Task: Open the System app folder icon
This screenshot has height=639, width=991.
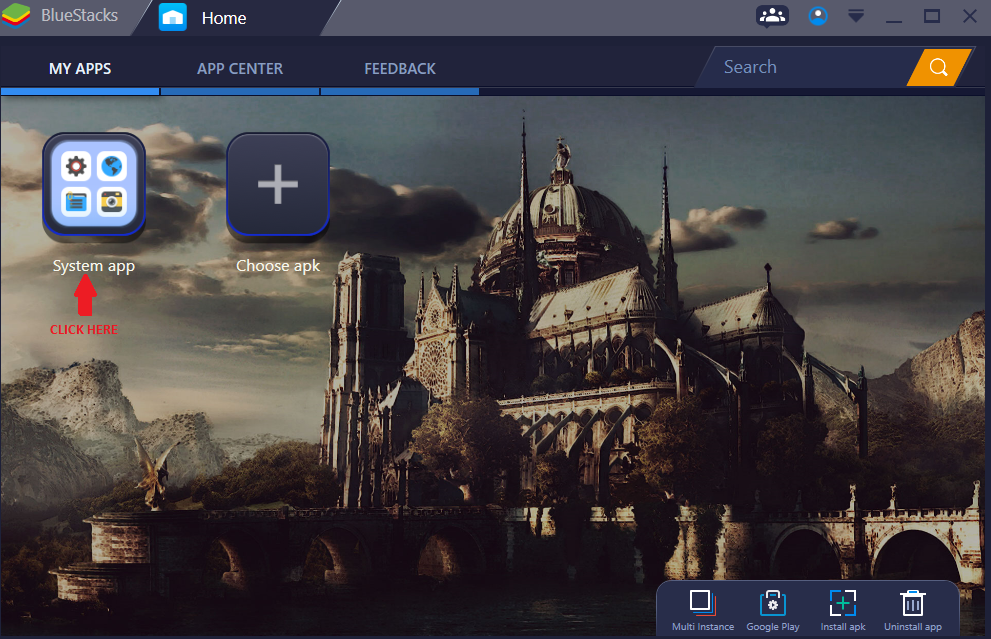Action: 94,184
